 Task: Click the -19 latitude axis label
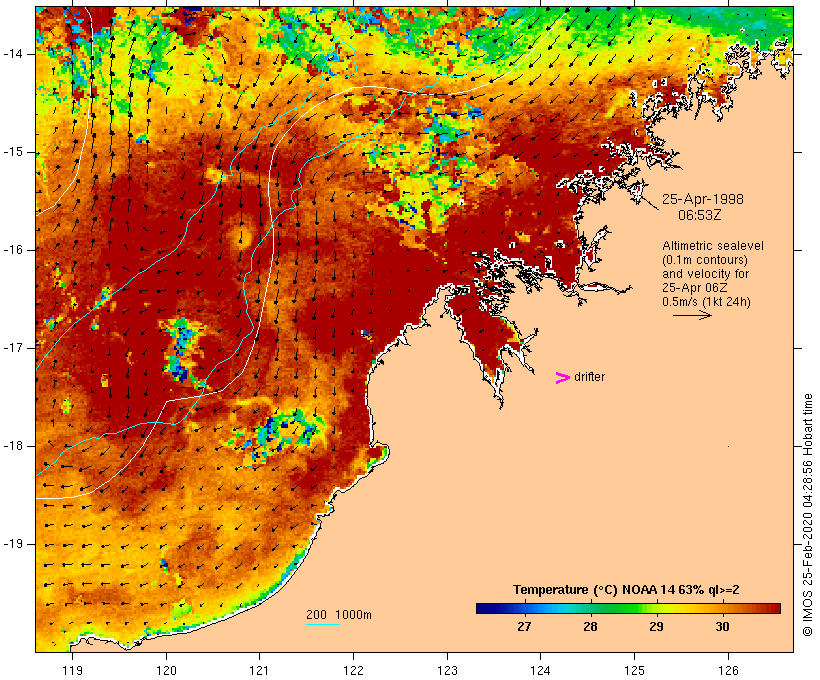pos(13,544)
